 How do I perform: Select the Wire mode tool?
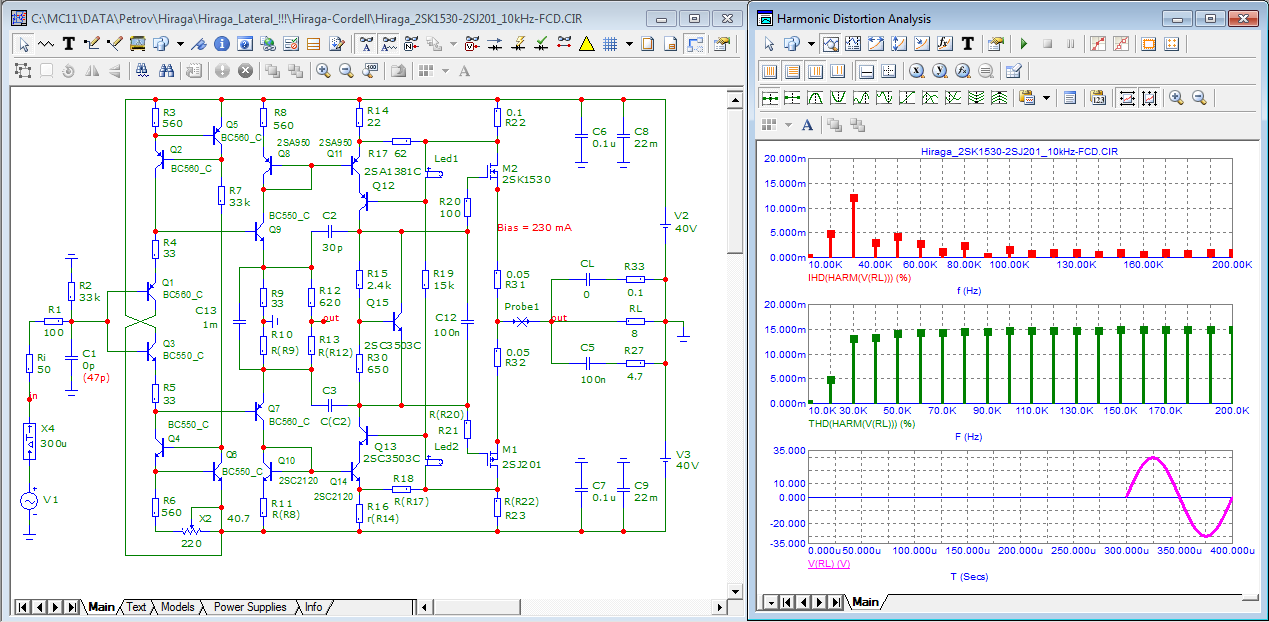click(92, 44)
